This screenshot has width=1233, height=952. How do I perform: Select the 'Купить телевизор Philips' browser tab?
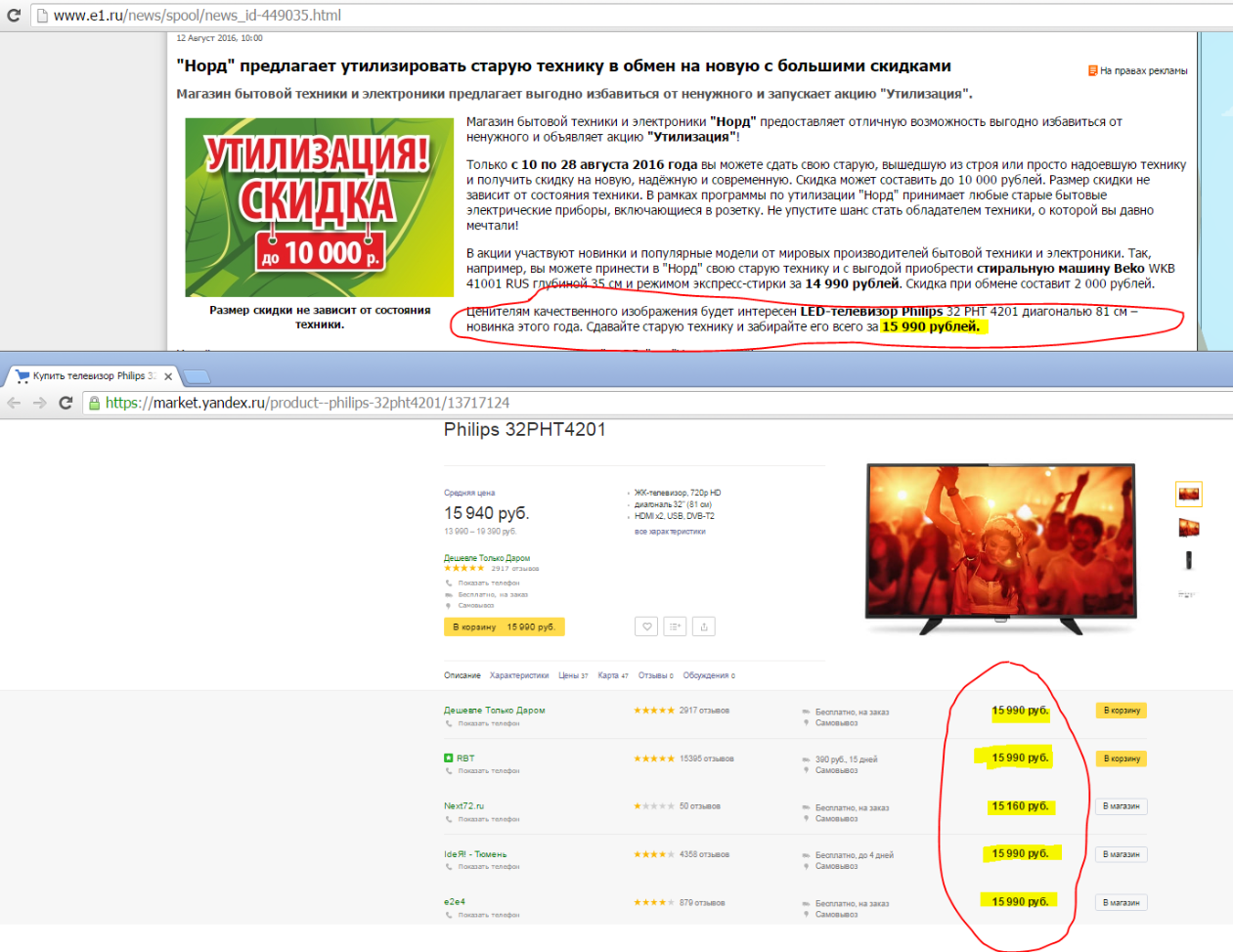click(x=94, y=376)
